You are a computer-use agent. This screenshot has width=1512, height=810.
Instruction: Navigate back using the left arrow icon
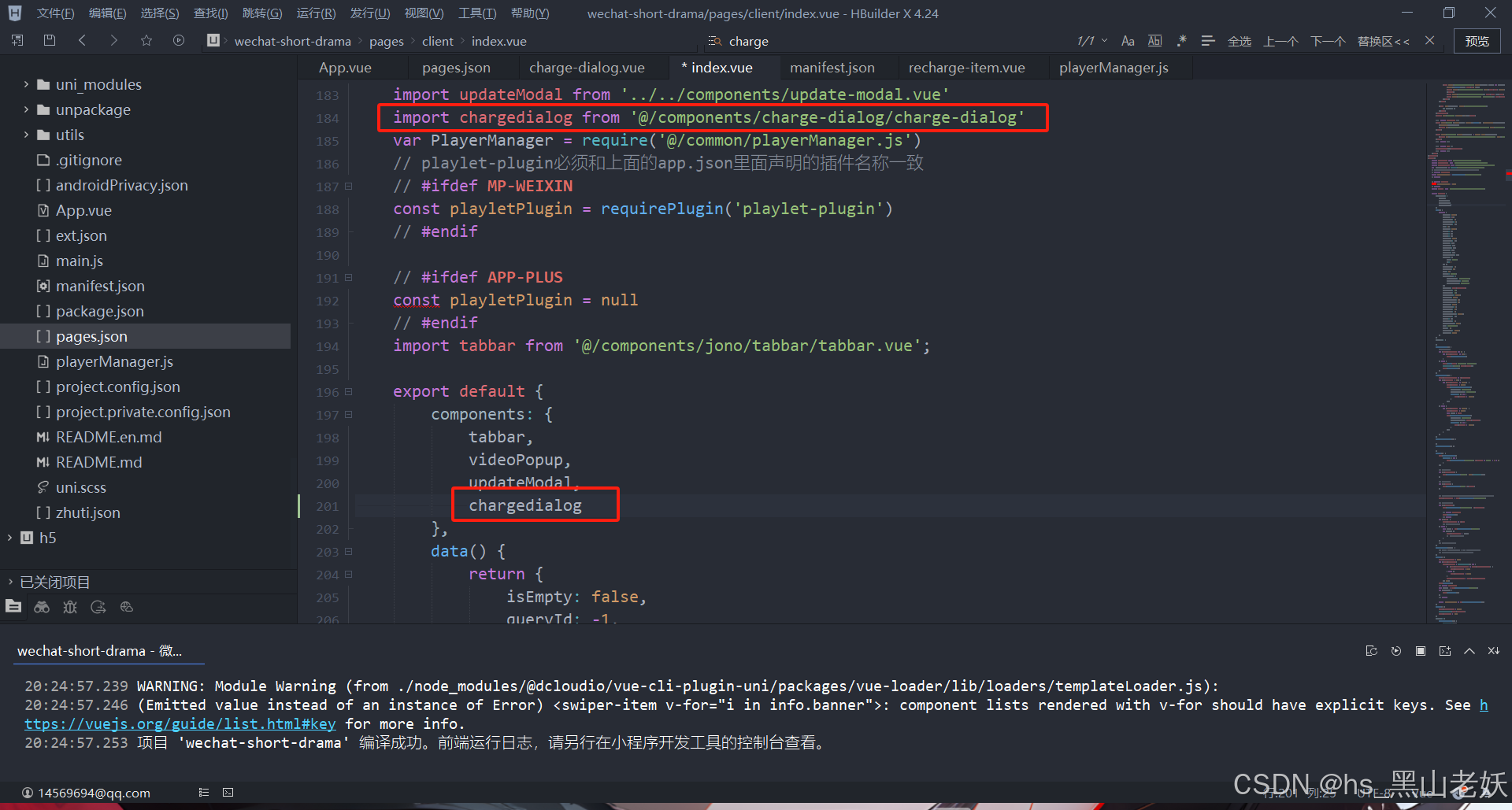tap(82, 40)
